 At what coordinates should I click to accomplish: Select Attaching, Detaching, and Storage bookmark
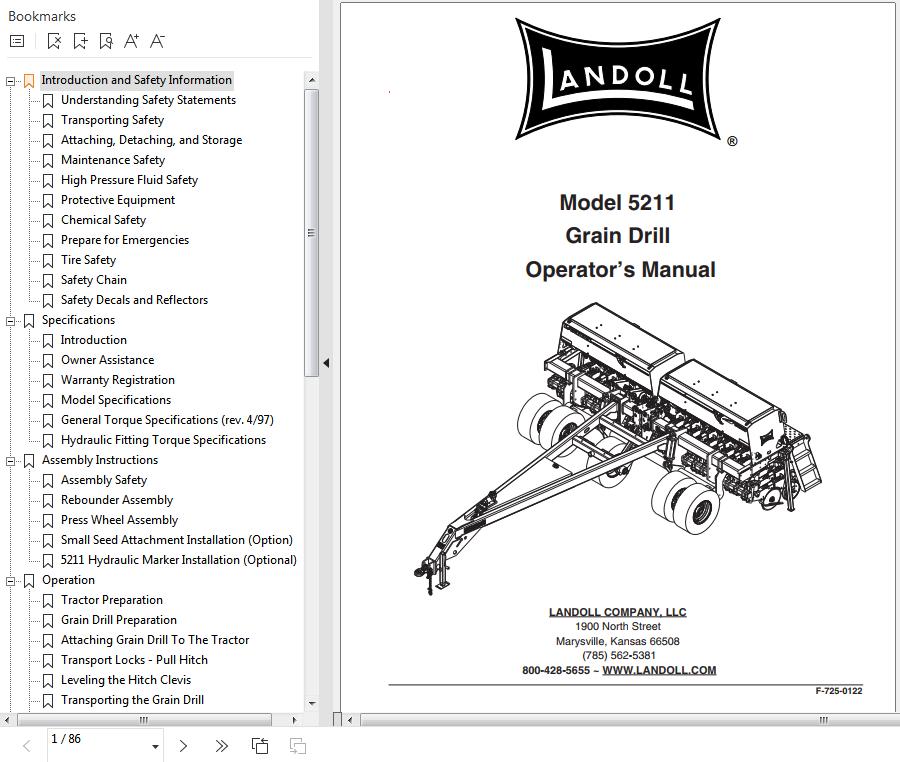point(152,140)
